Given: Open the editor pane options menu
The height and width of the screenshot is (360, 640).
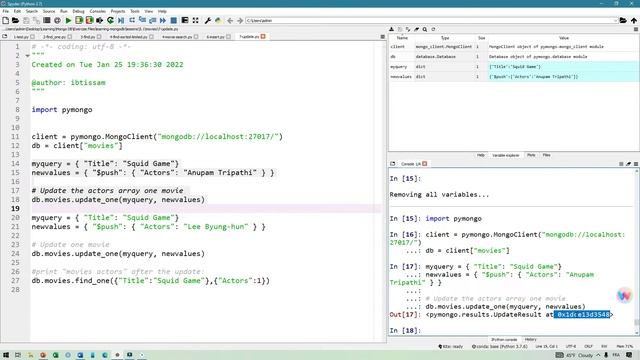Looking at the screenshot, I should click(382, 37).
